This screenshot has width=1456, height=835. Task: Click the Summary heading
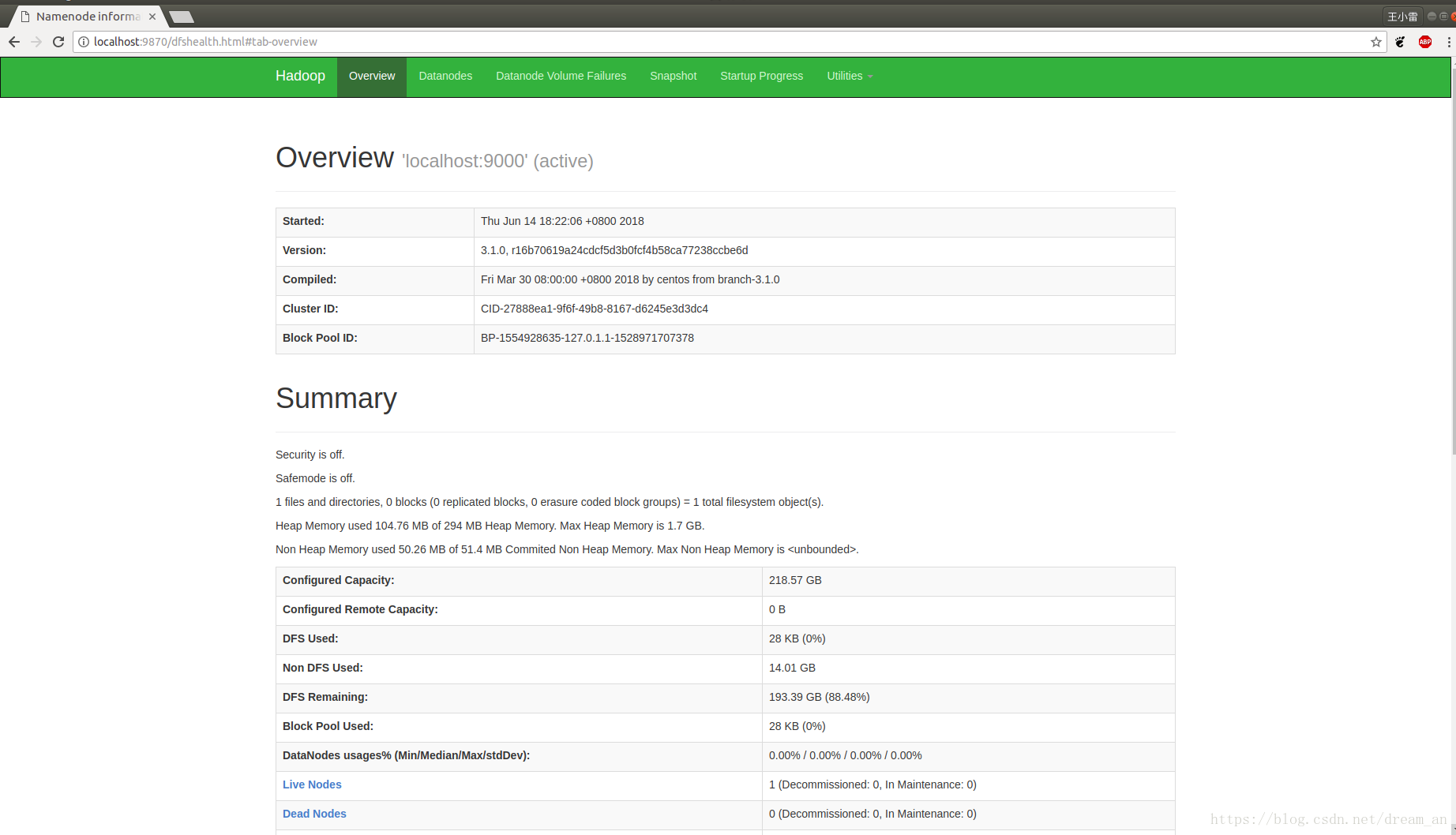tap(336, 399)
